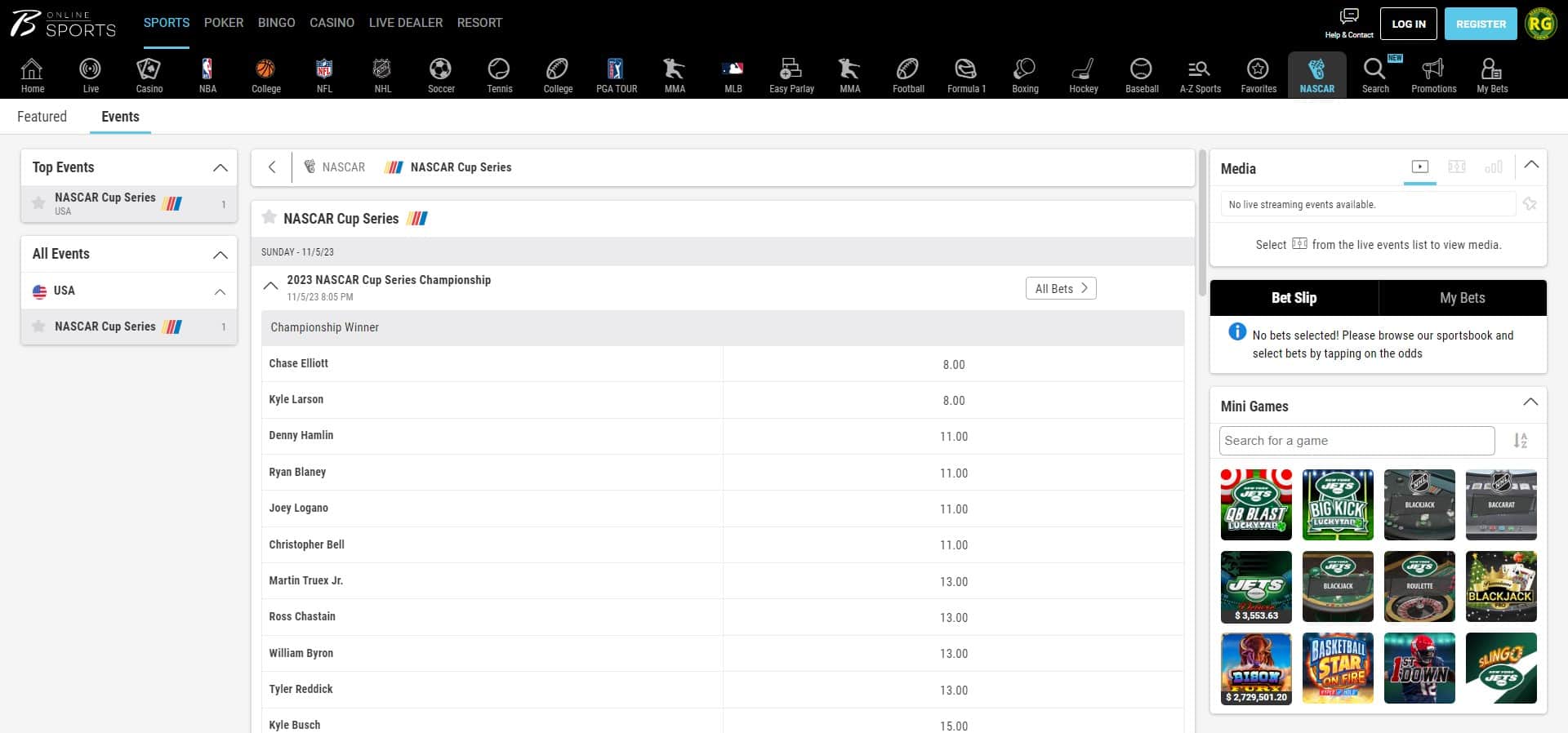The height and width of the screenshot is (733, 1568).
Task: Switch Media panel to video stream view
Action: (x=1420, y=167)
